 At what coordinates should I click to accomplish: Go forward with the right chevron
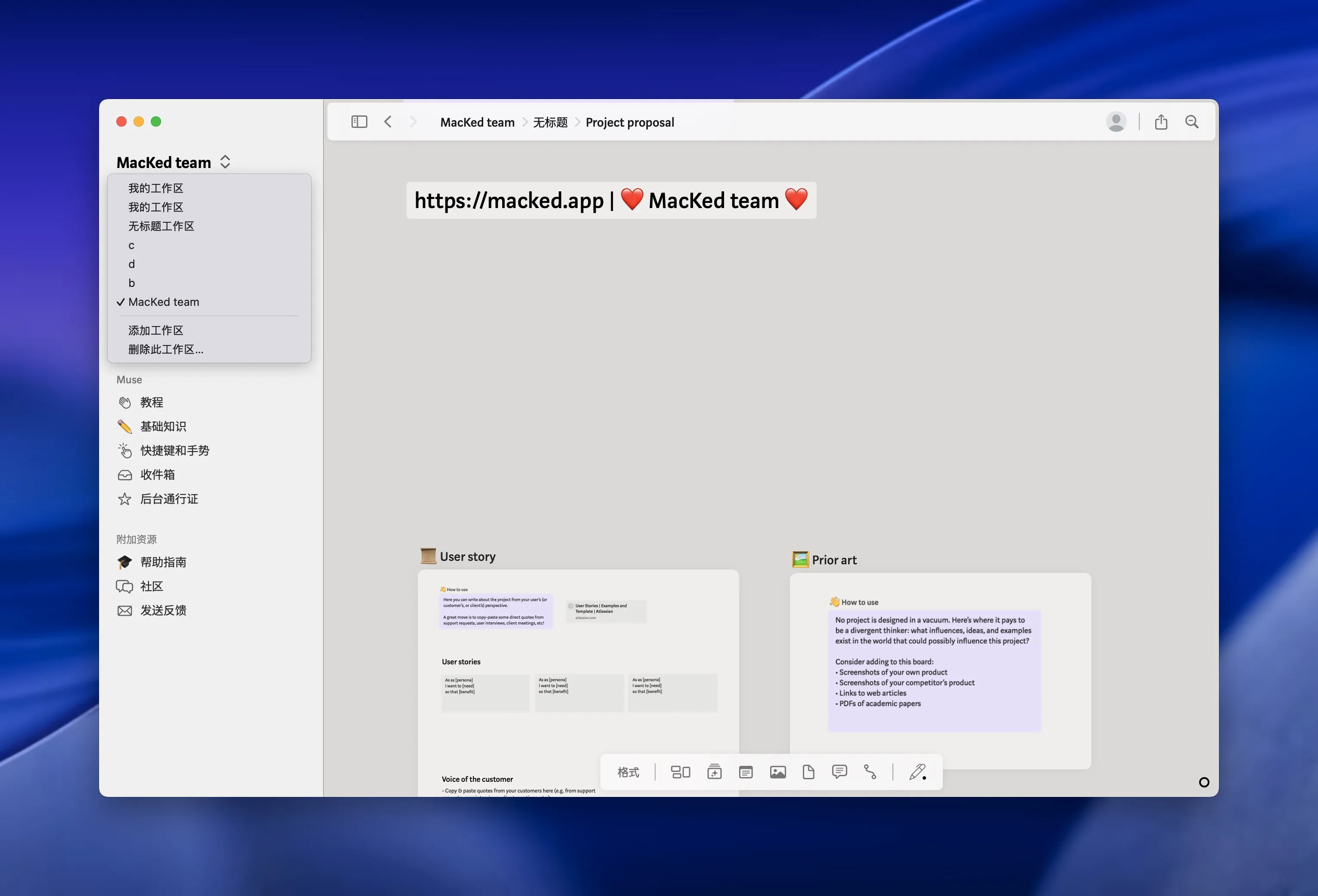coord(413,122)
